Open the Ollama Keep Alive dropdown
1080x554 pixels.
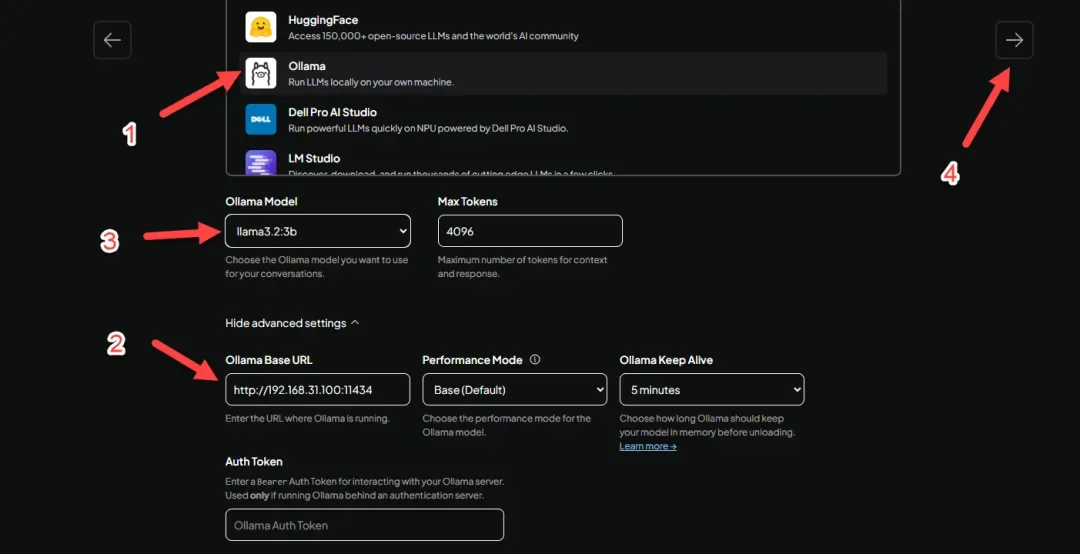tap(712, 389)
